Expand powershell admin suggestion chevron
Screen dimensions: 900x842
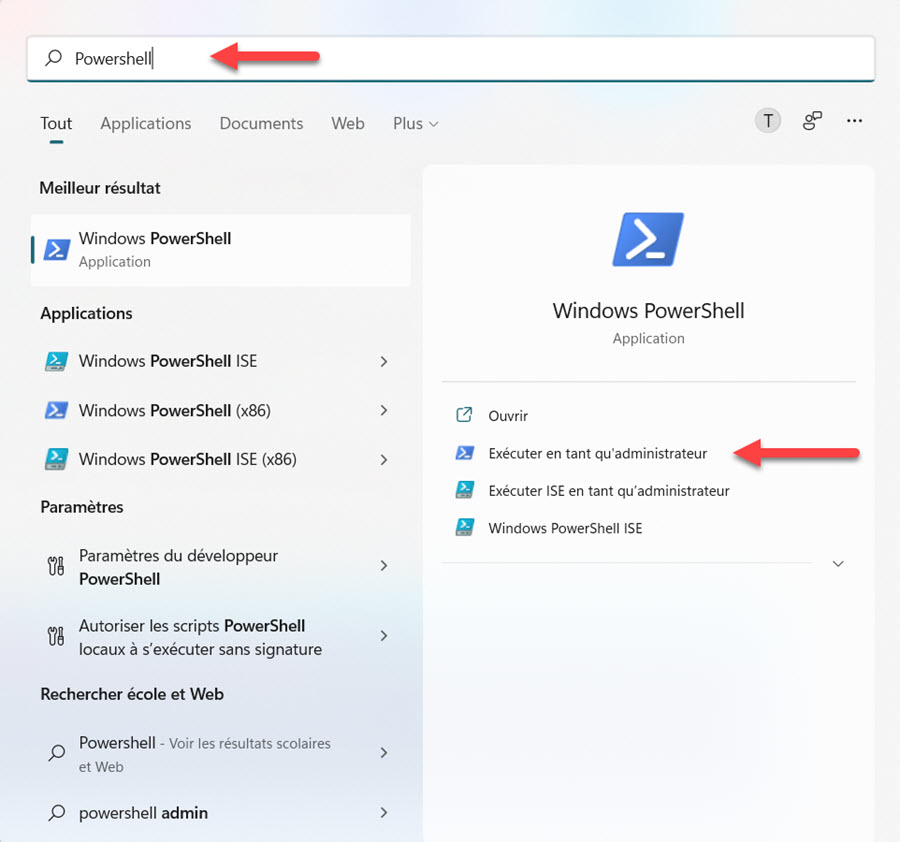384,812
